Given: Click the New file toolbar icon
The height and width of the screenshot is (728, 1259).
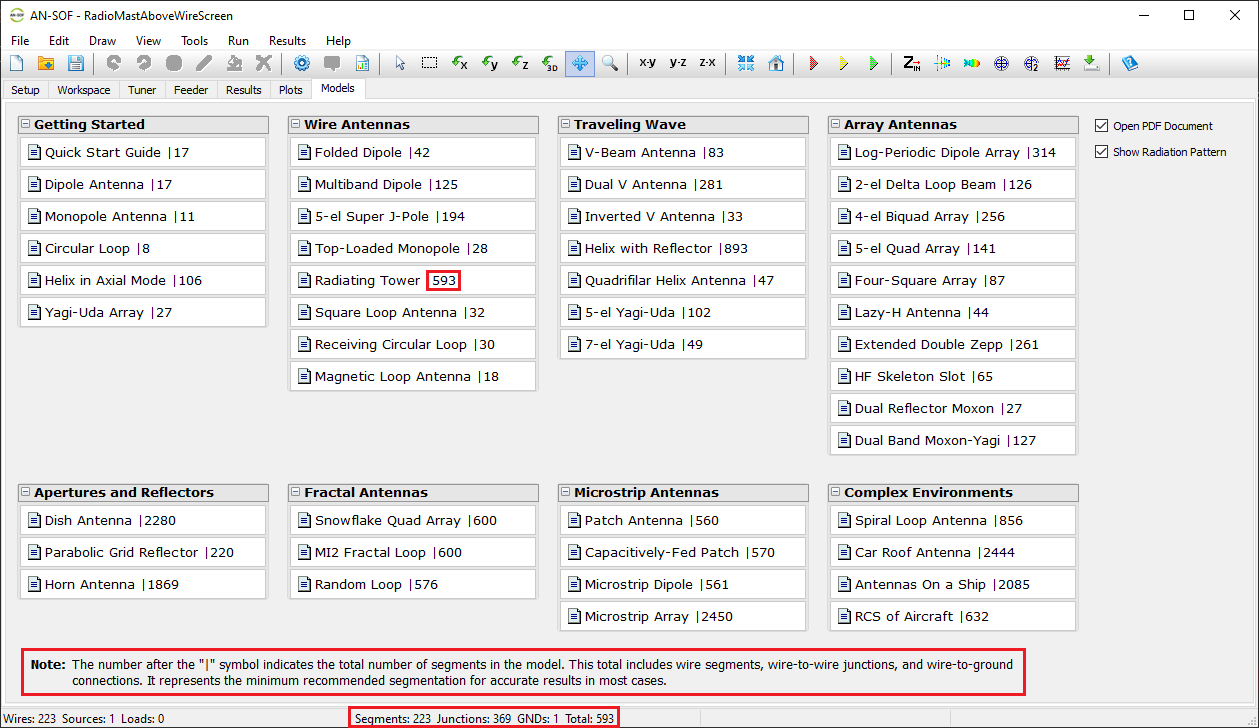Looking at the screenshot, I should pyautogui.click(x=17, y=63).
